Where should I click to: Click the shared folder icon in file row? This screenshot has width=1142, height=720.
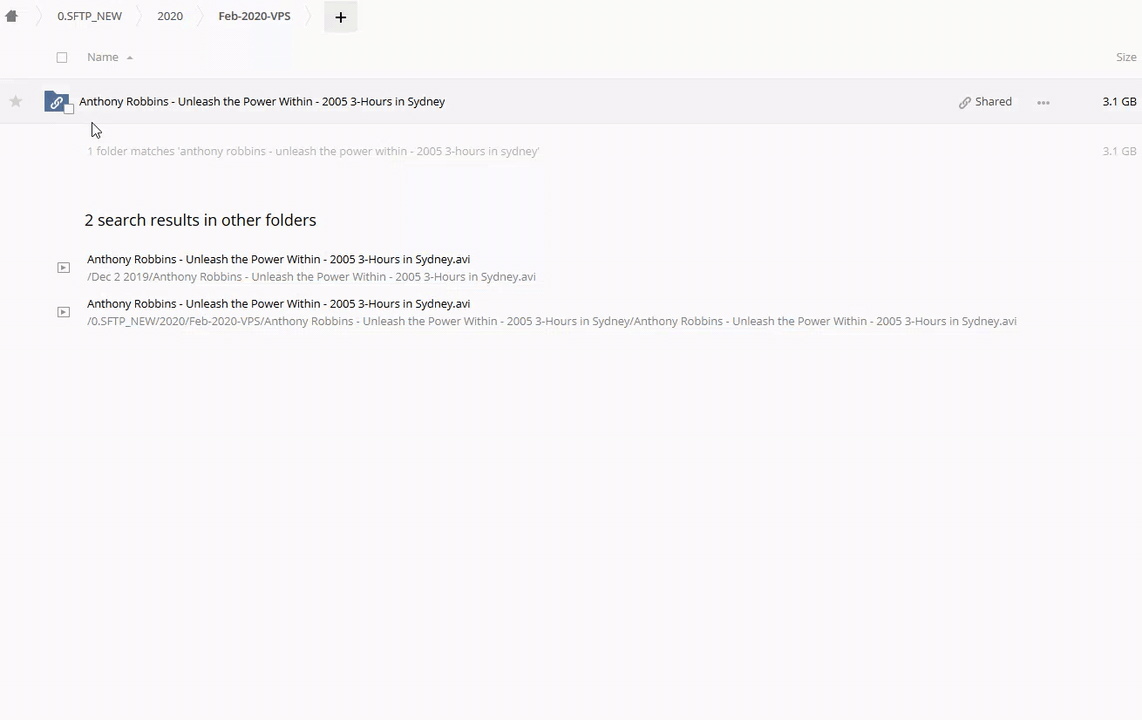(x=56, y=102)
